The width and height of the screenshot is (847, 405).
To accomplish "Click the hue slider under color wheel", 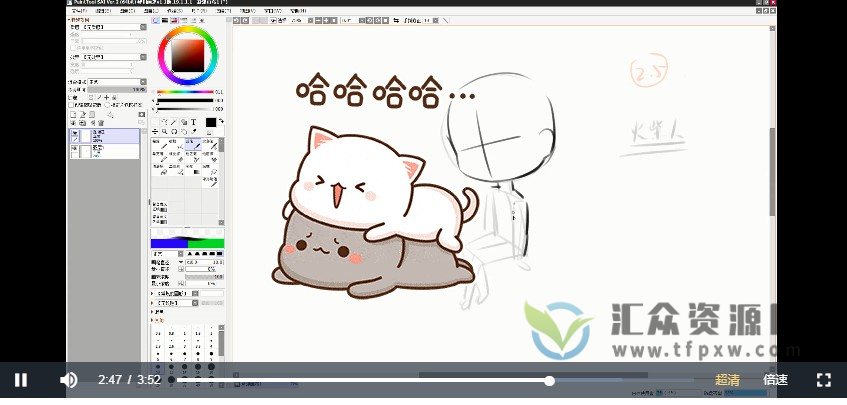I will [x=185, y=92].
